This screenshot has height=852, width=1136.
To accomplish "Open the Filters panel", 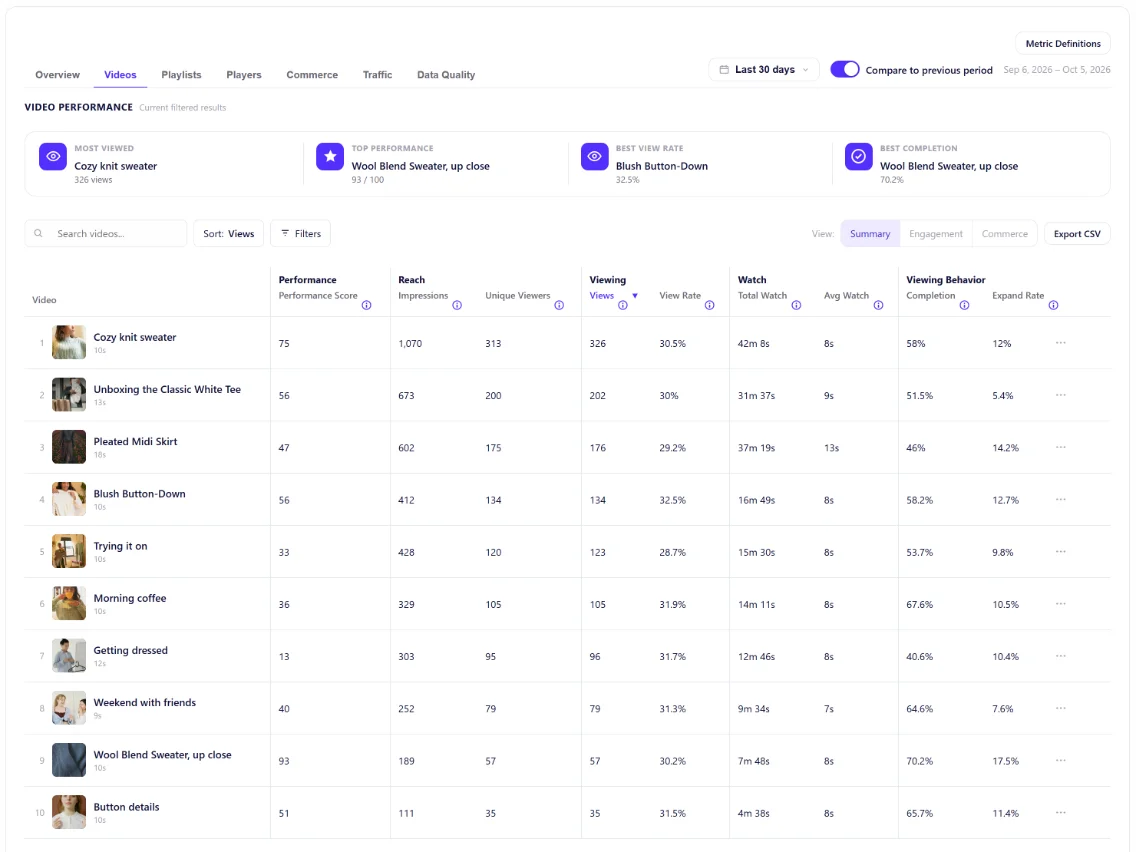I will point(301,233).
